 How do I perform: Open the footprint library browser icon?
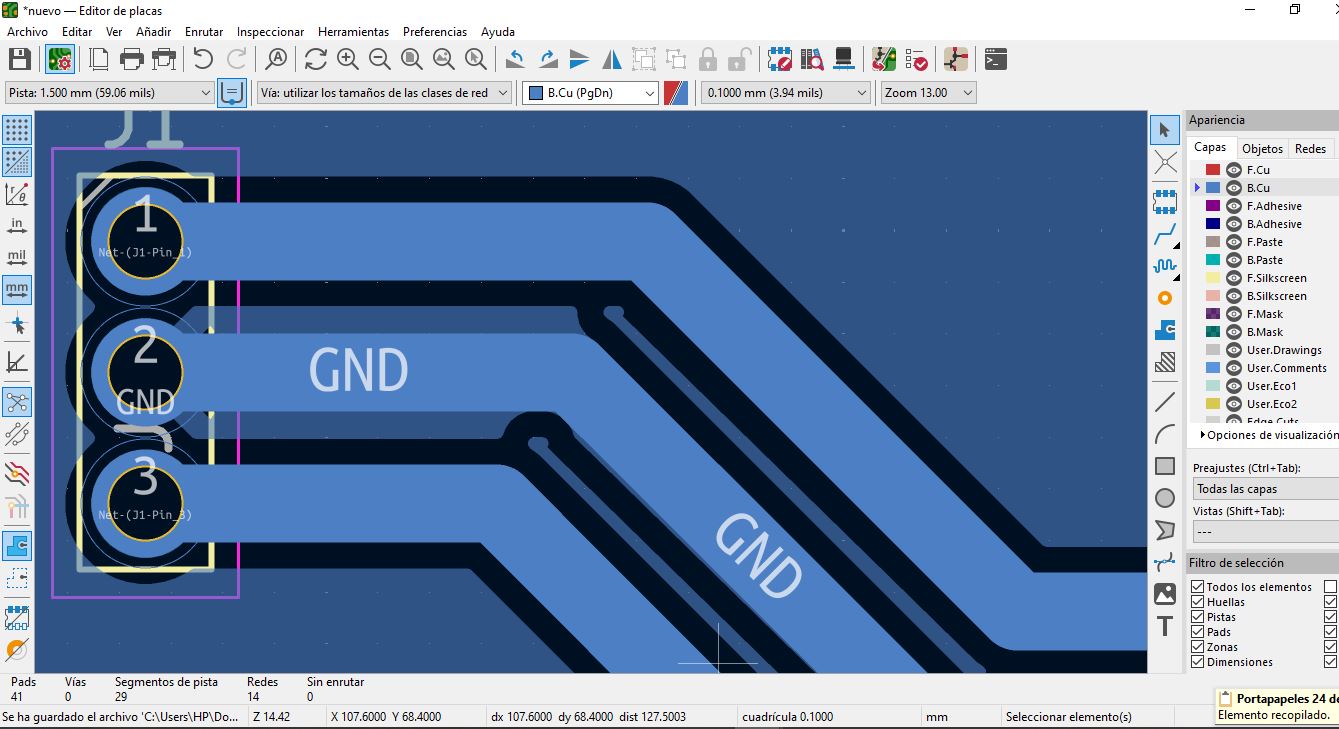point(812,59)
